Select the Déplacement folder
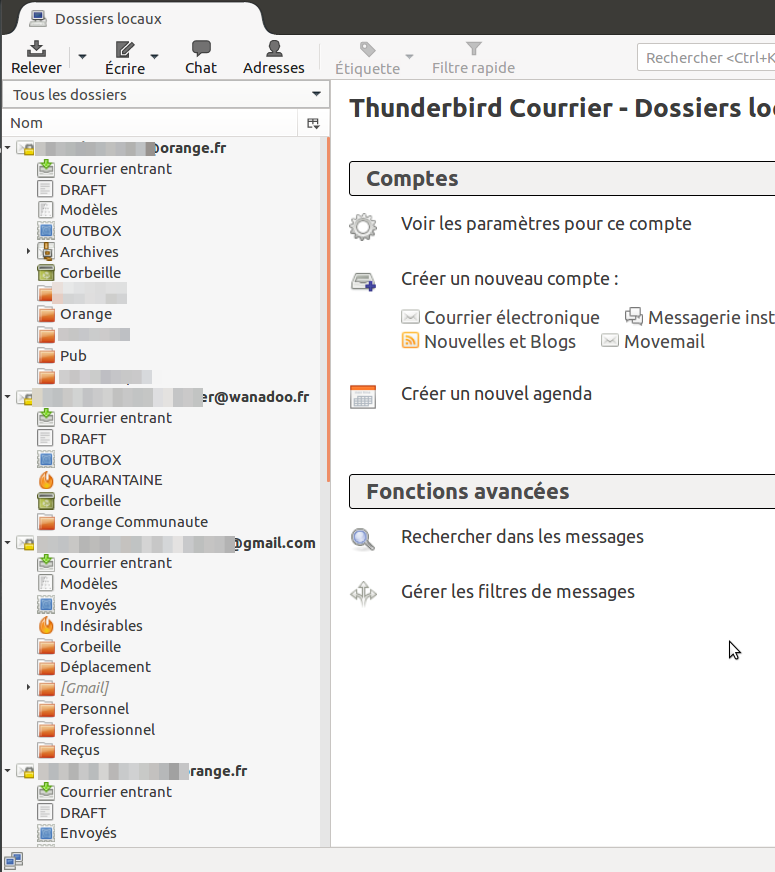This screenshot has height=872, width=775. 105,667
